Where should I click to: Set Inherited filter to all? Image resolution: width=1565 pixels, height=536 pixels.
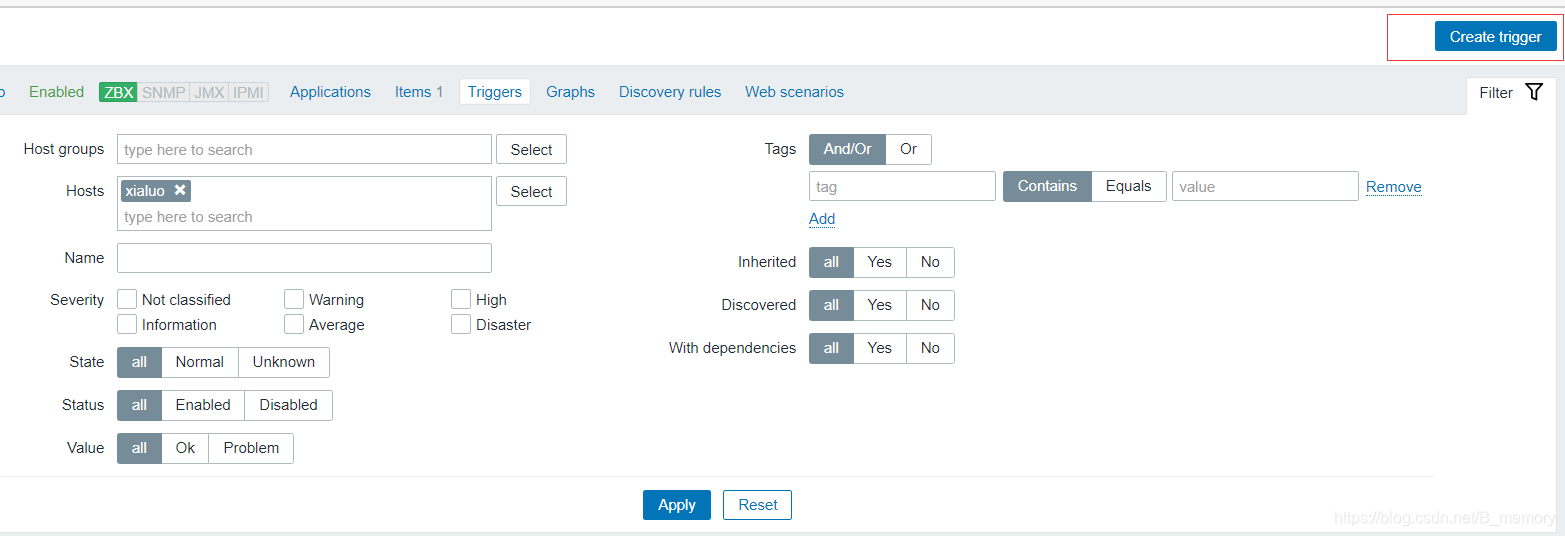tap(831, 262)
